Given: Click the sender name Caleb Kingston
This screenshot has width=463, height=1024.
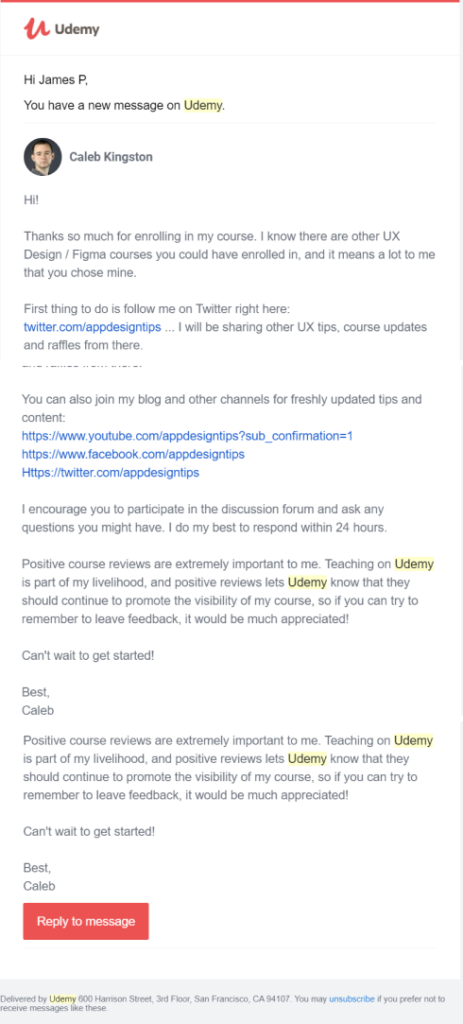Looking at the screenshot, I should (111, 157).
